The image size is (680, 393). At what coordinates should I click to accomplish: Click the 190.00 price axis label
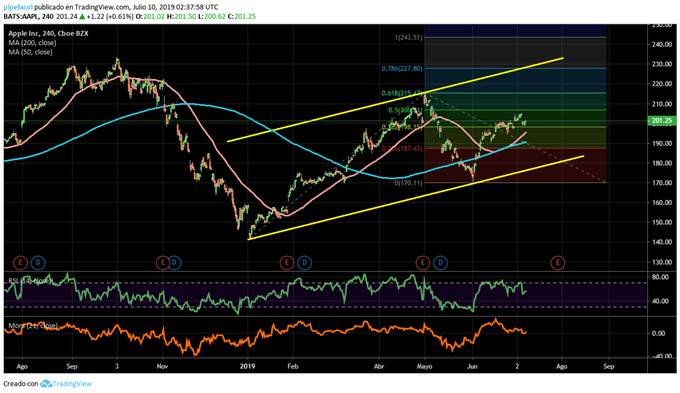(662, 143)
